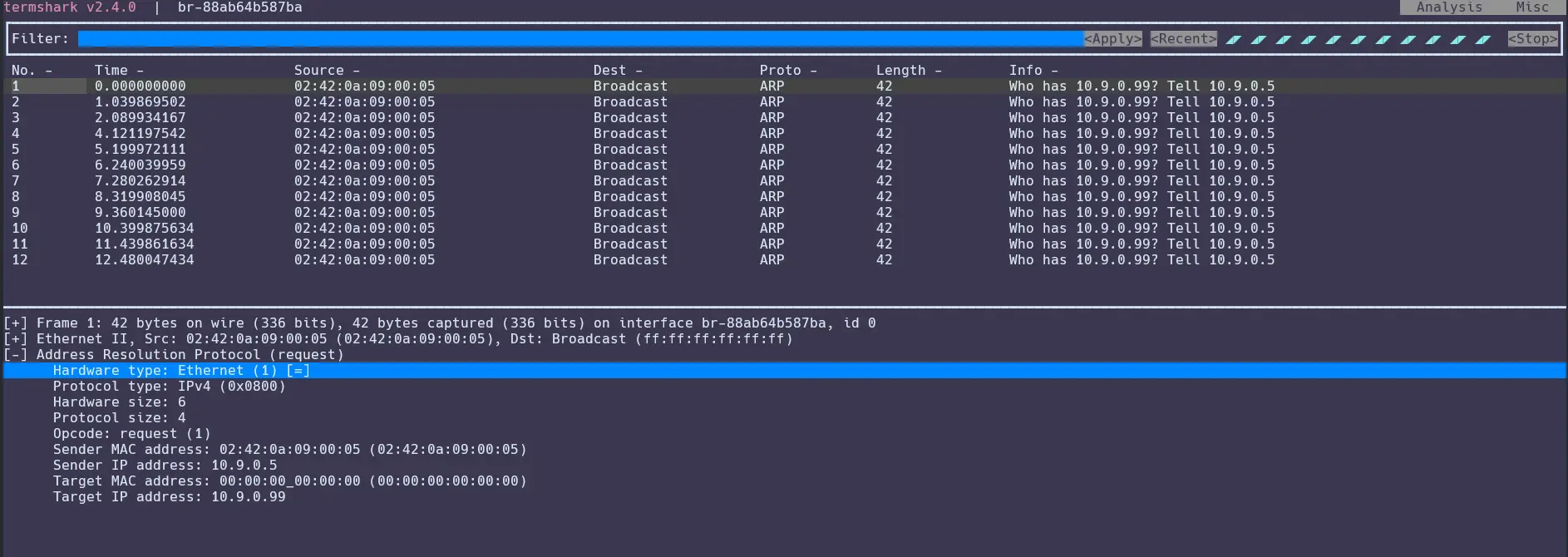
Task: Expand the Ethernet II tree node
Action: coord(15,339)
